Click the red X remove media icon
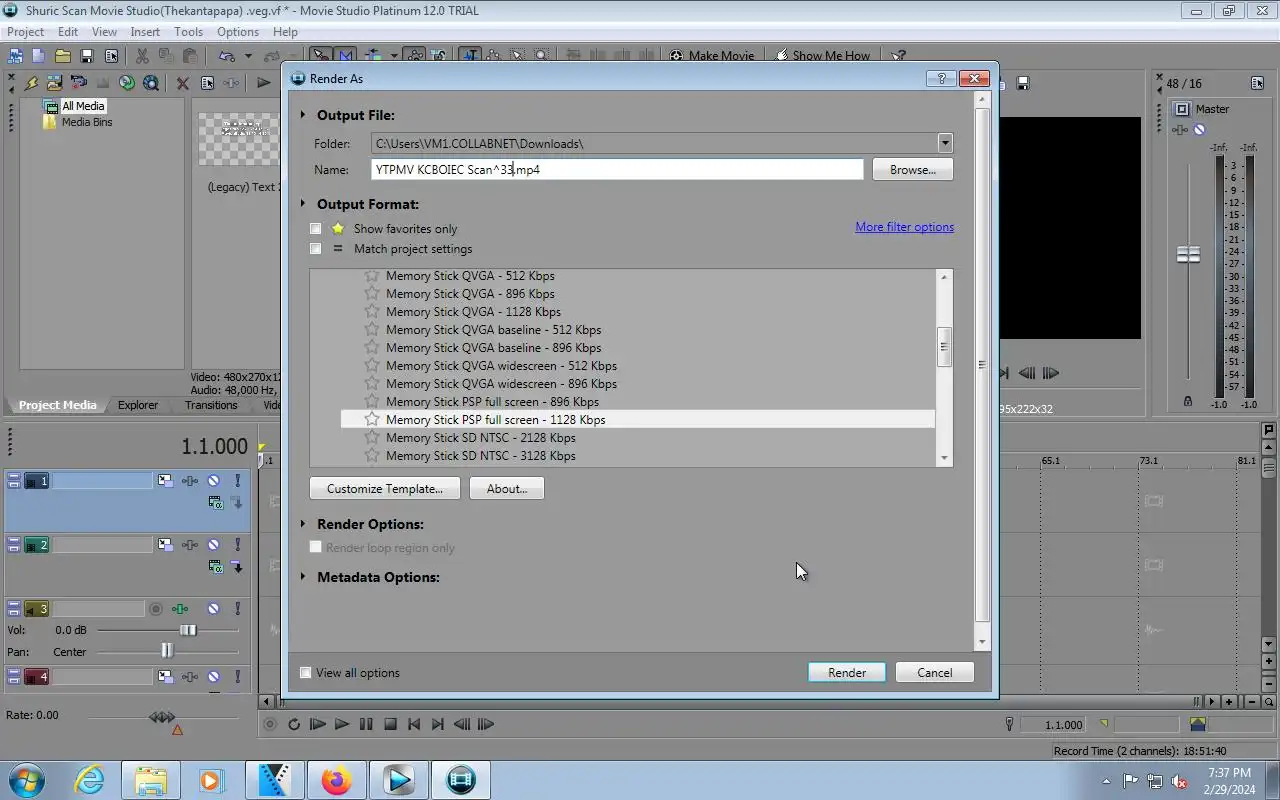 pyautogui.click(x=182, y=83)
